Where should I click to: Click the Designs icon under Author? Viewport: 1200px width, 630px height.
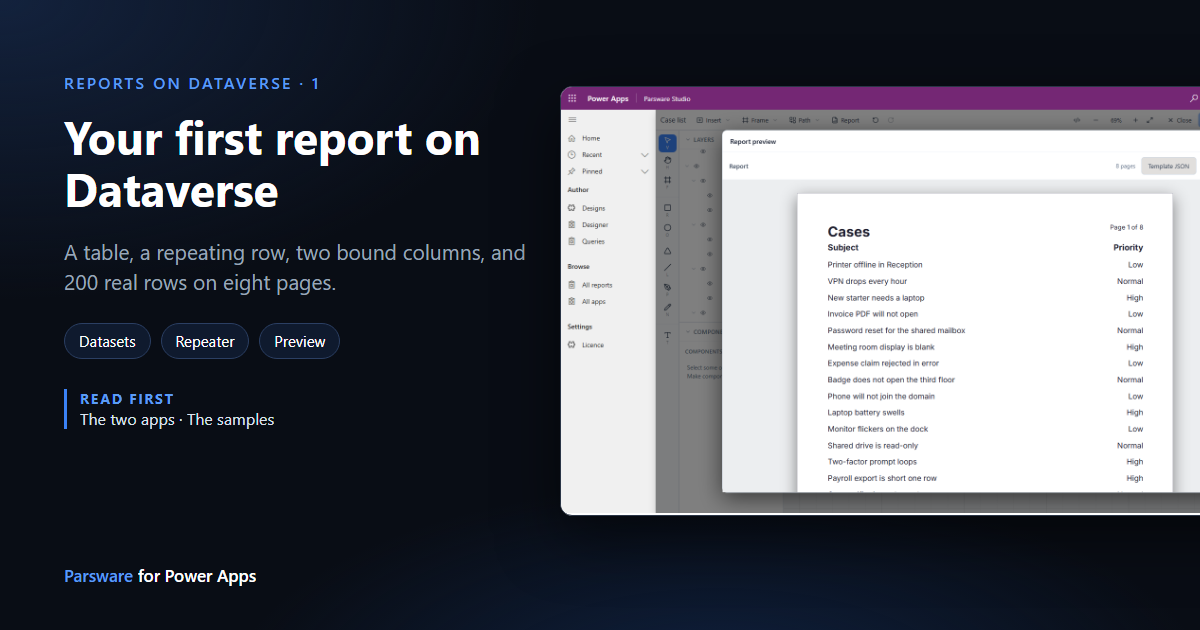pyautogui.click(x=572, y=208)
